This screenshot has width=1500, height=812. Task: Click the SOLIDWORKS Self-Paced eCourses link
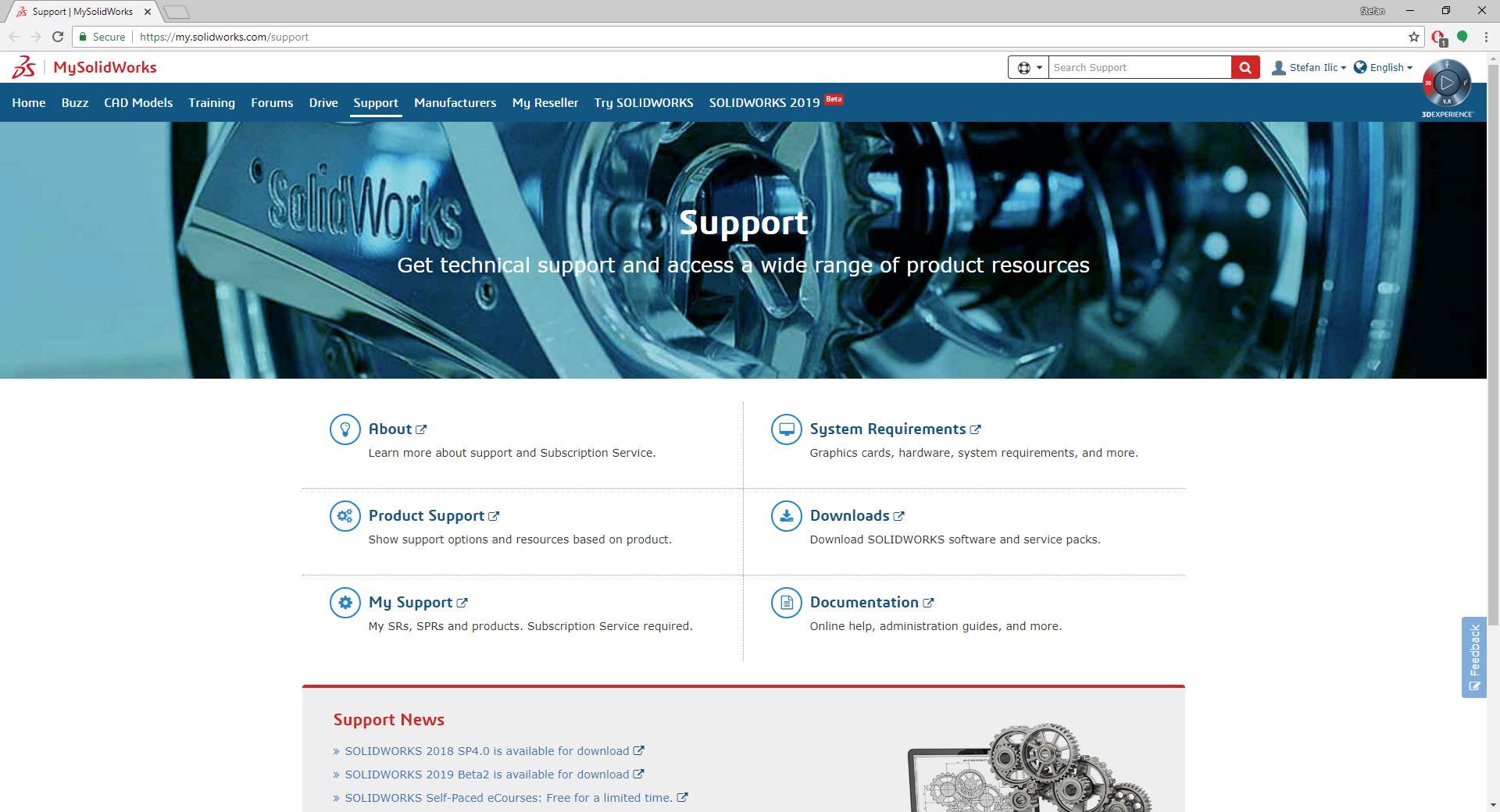click(508, 797)
